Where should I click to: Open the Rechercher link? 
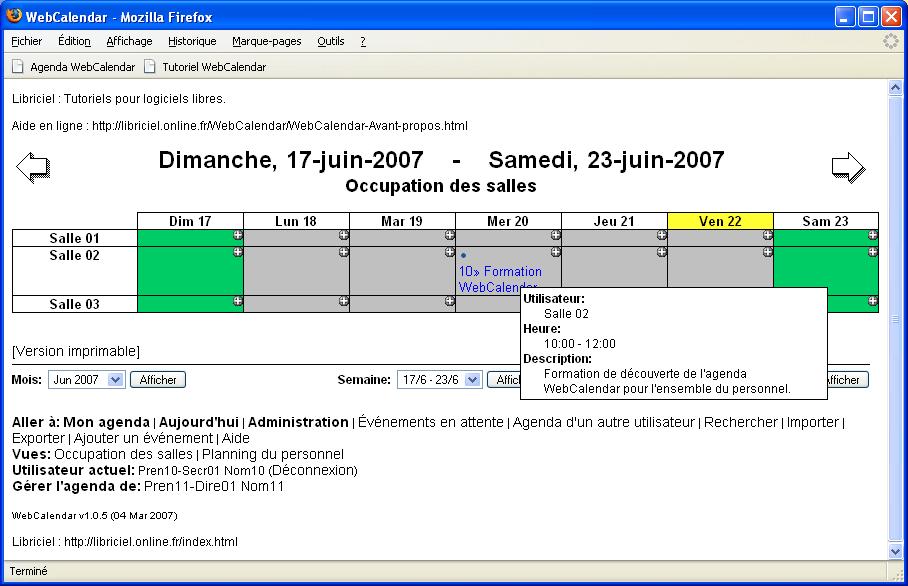pos(741,422)
